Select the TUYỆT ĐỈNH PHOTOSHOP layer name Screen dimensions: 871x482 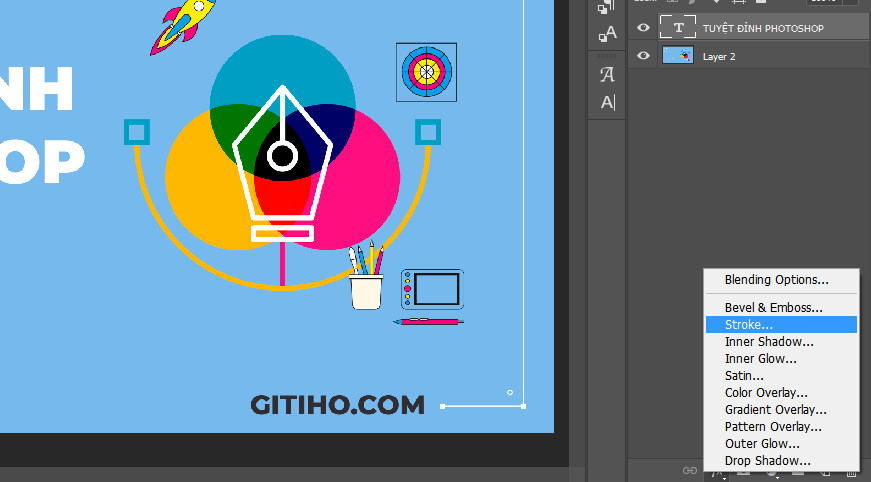[x=763, y=28]
